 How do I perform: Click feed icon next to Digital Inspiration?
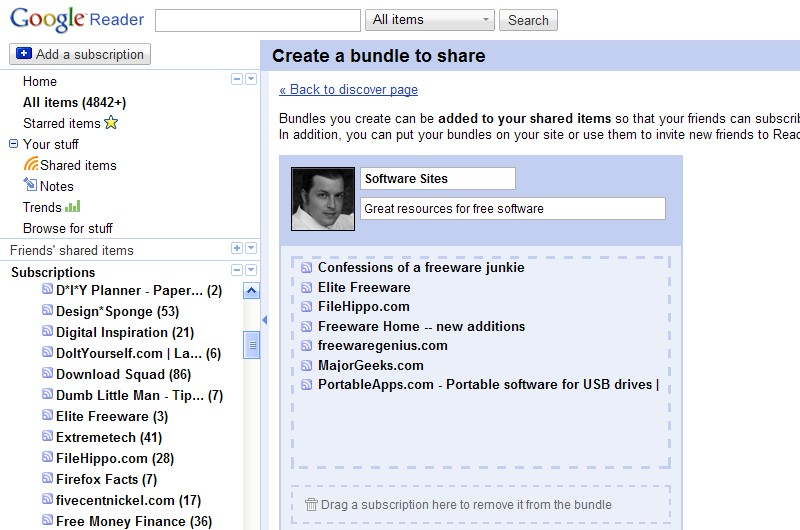[47, 331]
